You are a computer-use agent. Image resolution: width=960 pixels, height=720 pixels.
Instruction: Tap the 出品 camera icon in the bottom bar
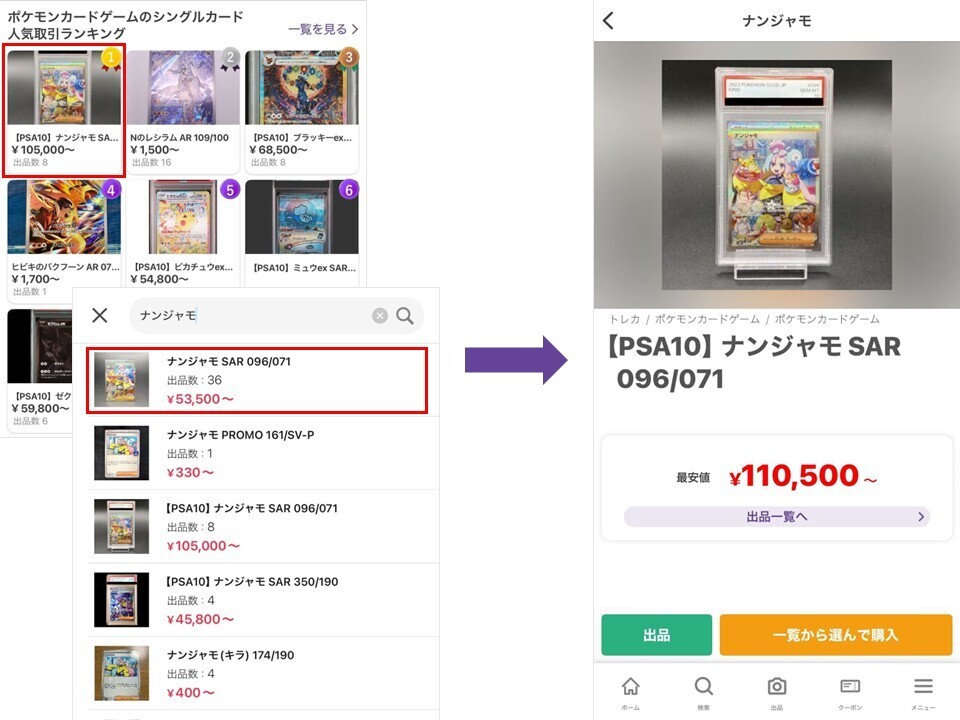(x=777, y=691)
